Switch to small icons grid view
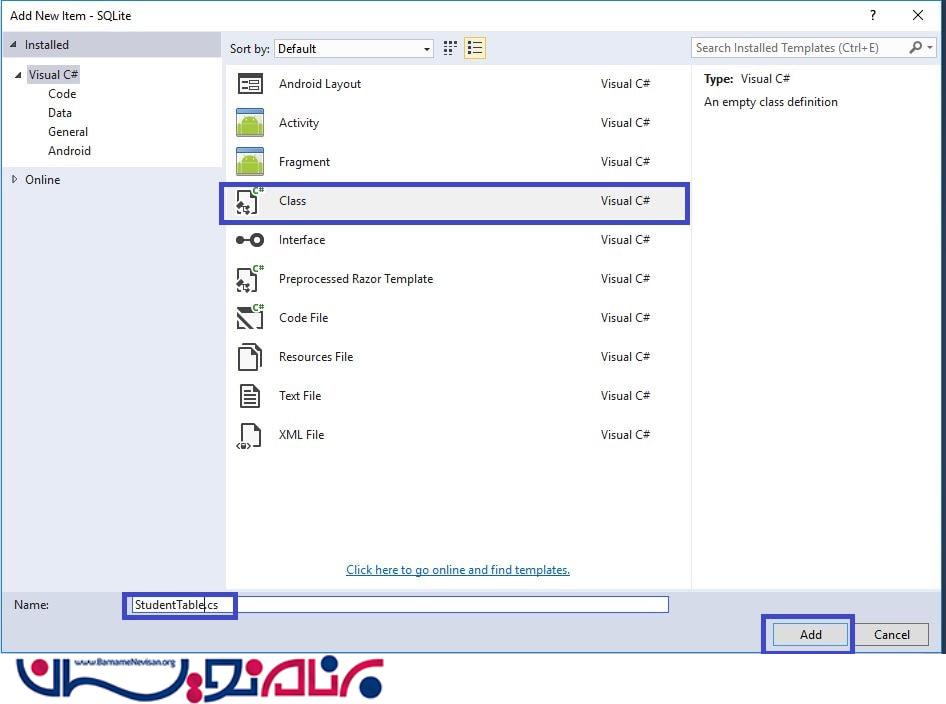Screen dimensions: 946x704 pyautogui.click(x=451, y=48)
